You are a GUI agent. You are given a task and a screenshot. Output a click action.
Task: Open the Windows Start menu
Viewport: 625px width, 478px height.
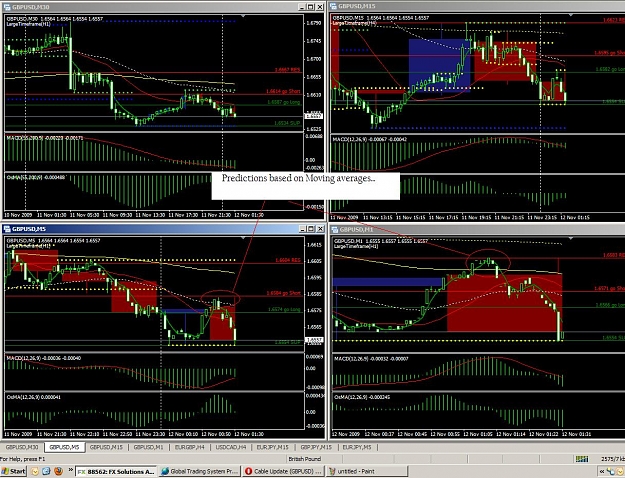(13, 472)
